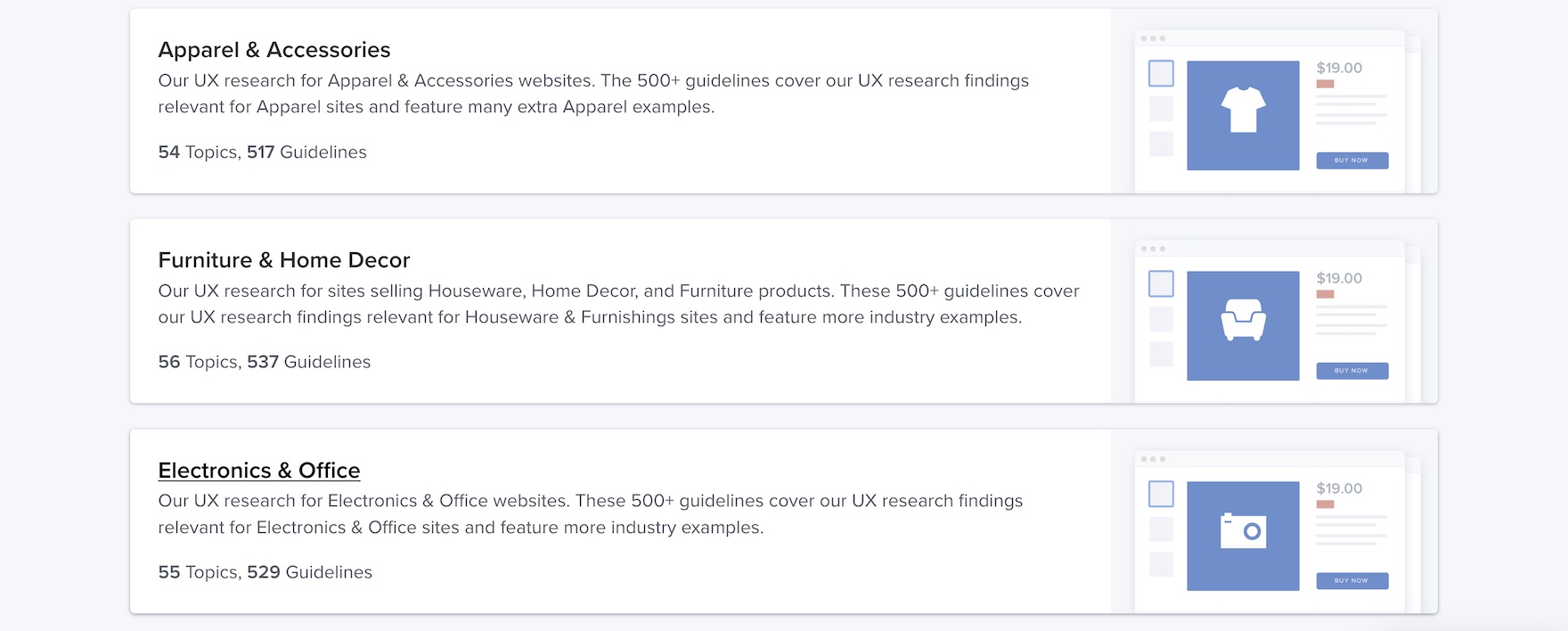Image resolution: width=1568 pixels, height=631 pixels.
Task: Click window dots atop the Apparel illustration
Action: [x=1153, y=38]
